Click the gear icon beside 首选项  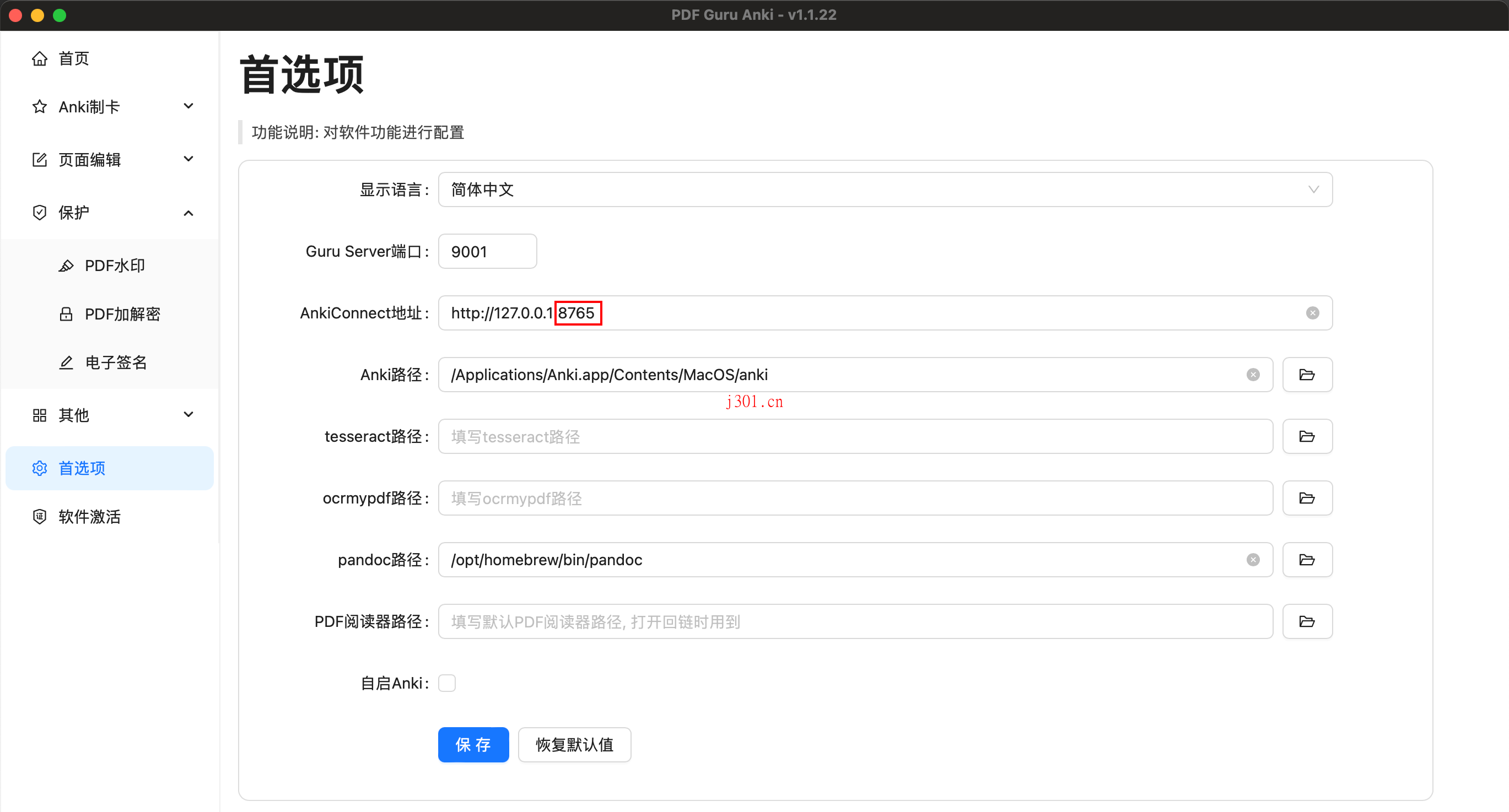pyautogui.click(x=39, y=468)
